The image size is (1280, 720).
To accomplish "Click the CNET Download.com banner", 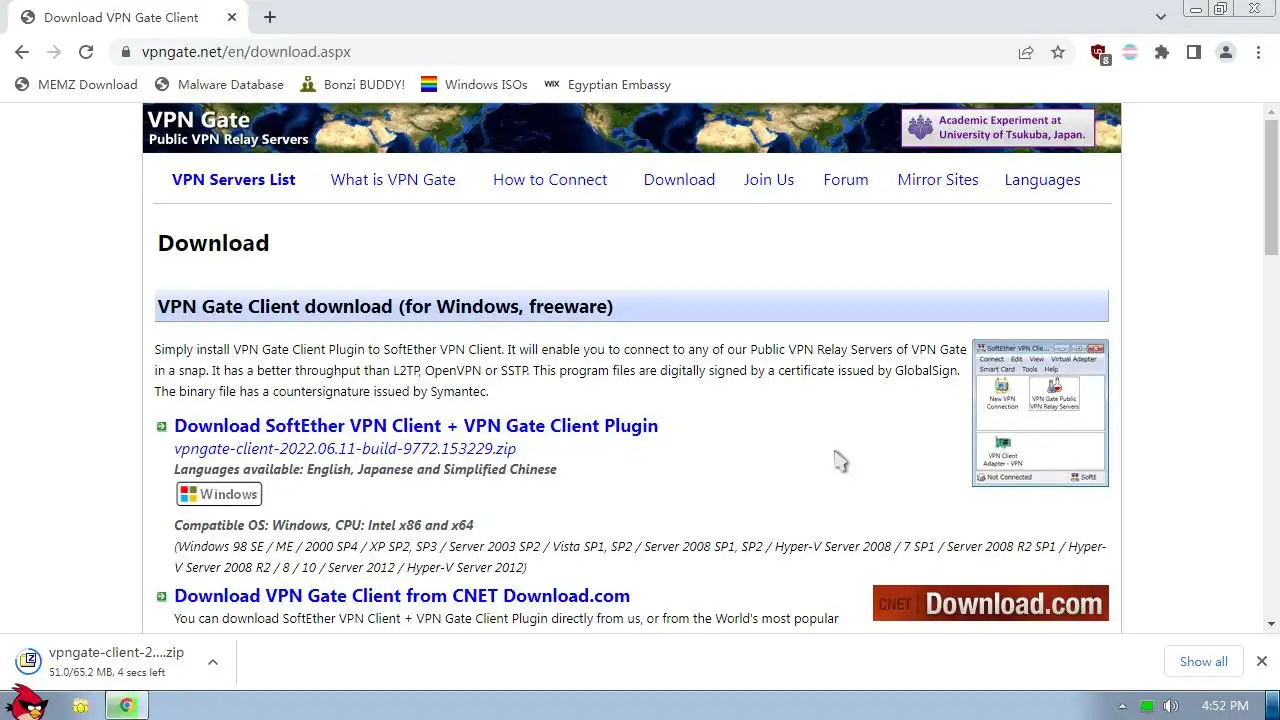I will 991,603.
